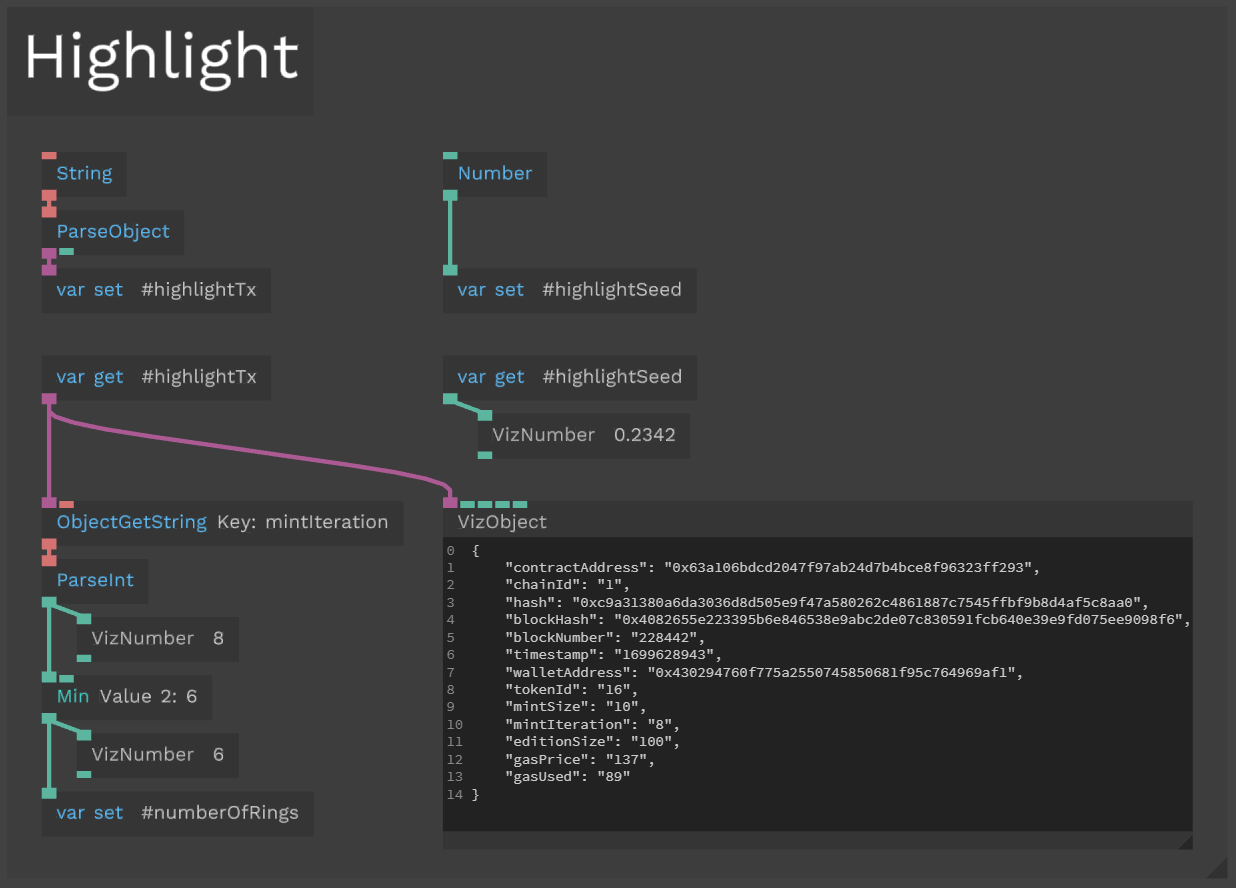The image size is (1236, 888).
Task: Click the purple output port under ParseObject
Action: [x=49, y=253]
